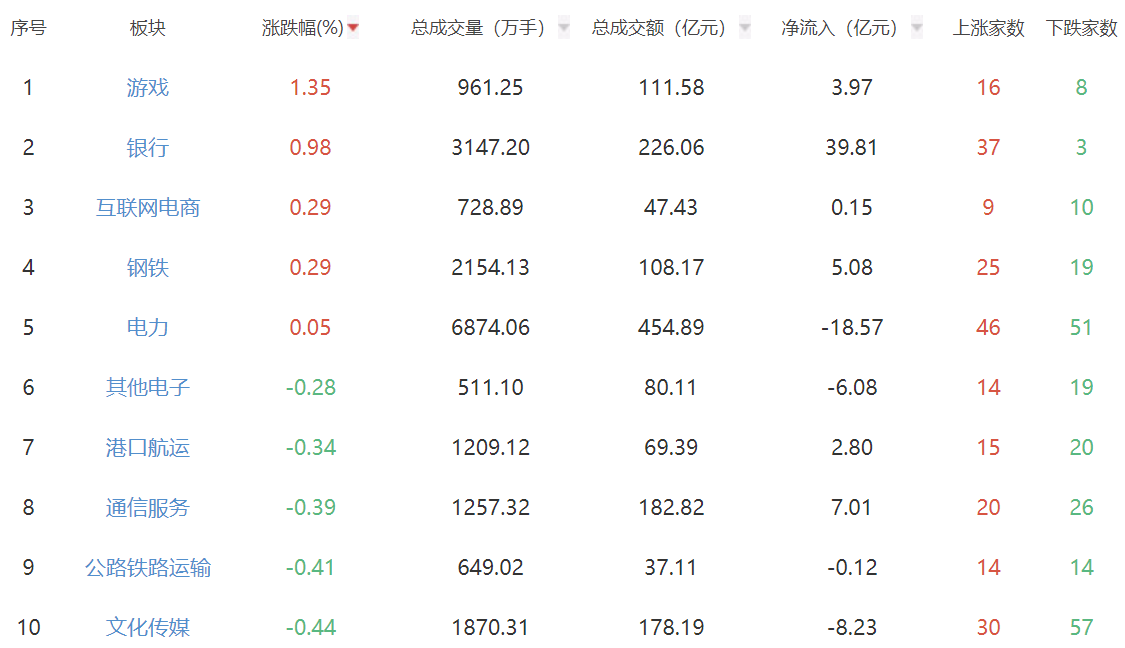
Task: Open the 港口航运 sector link
Action: click(x=148, y=448)
